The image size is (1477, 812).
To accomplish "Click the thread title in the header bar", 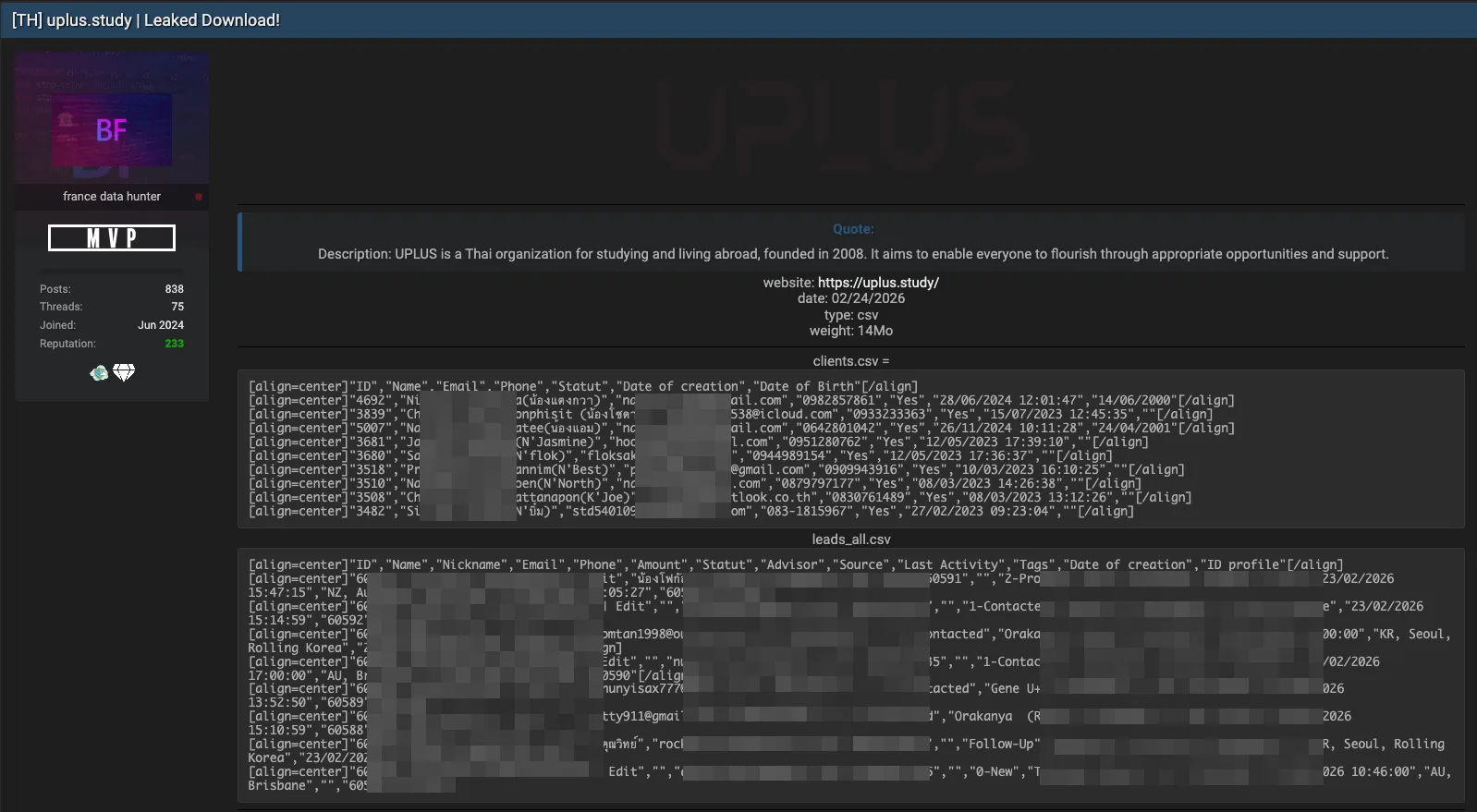I will [146, 20].
